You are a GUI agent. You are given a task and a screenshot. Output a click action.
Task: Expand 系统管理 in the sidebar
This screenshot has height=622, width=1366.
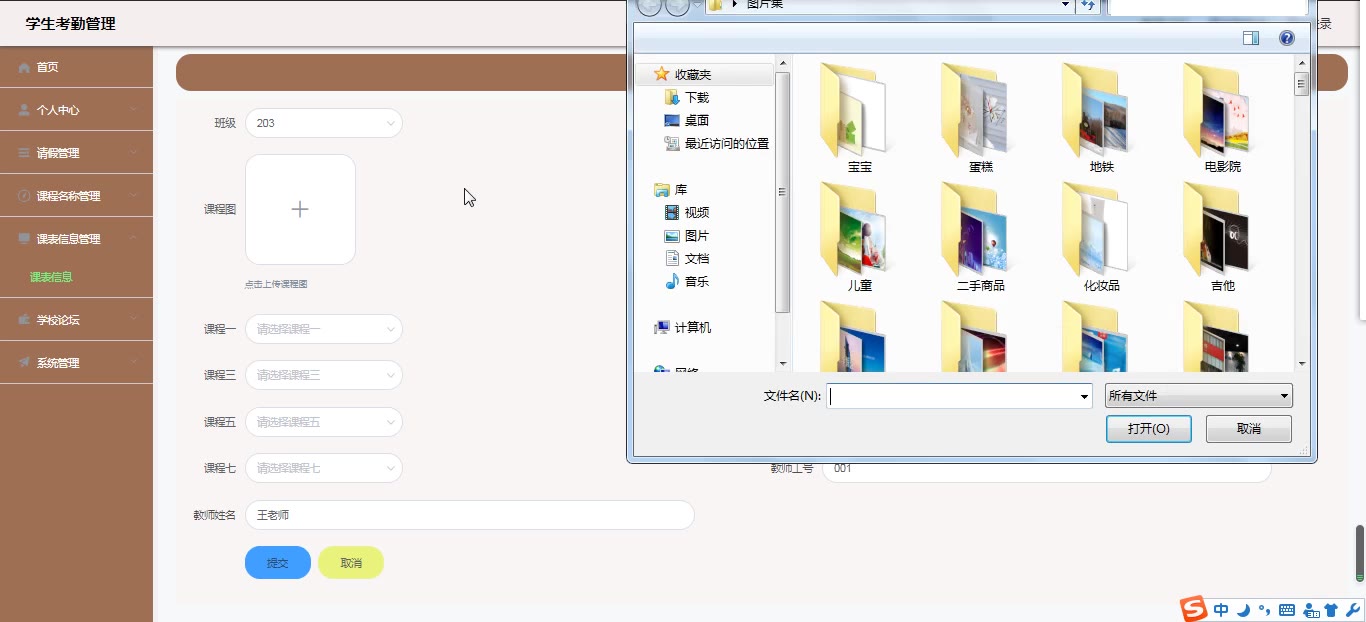(76, 363)
